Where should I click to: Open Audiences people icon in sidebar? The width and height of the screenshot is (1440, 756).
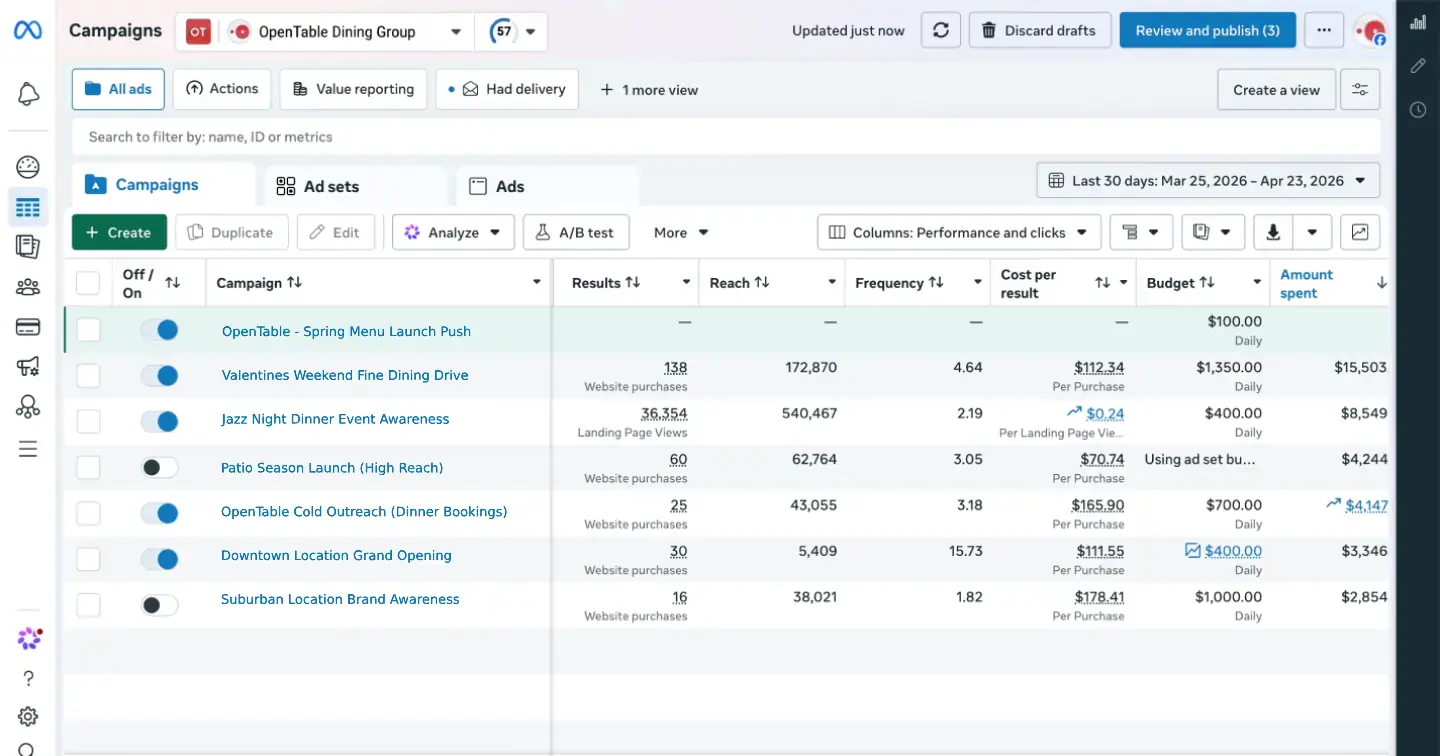tap(28, 288)
